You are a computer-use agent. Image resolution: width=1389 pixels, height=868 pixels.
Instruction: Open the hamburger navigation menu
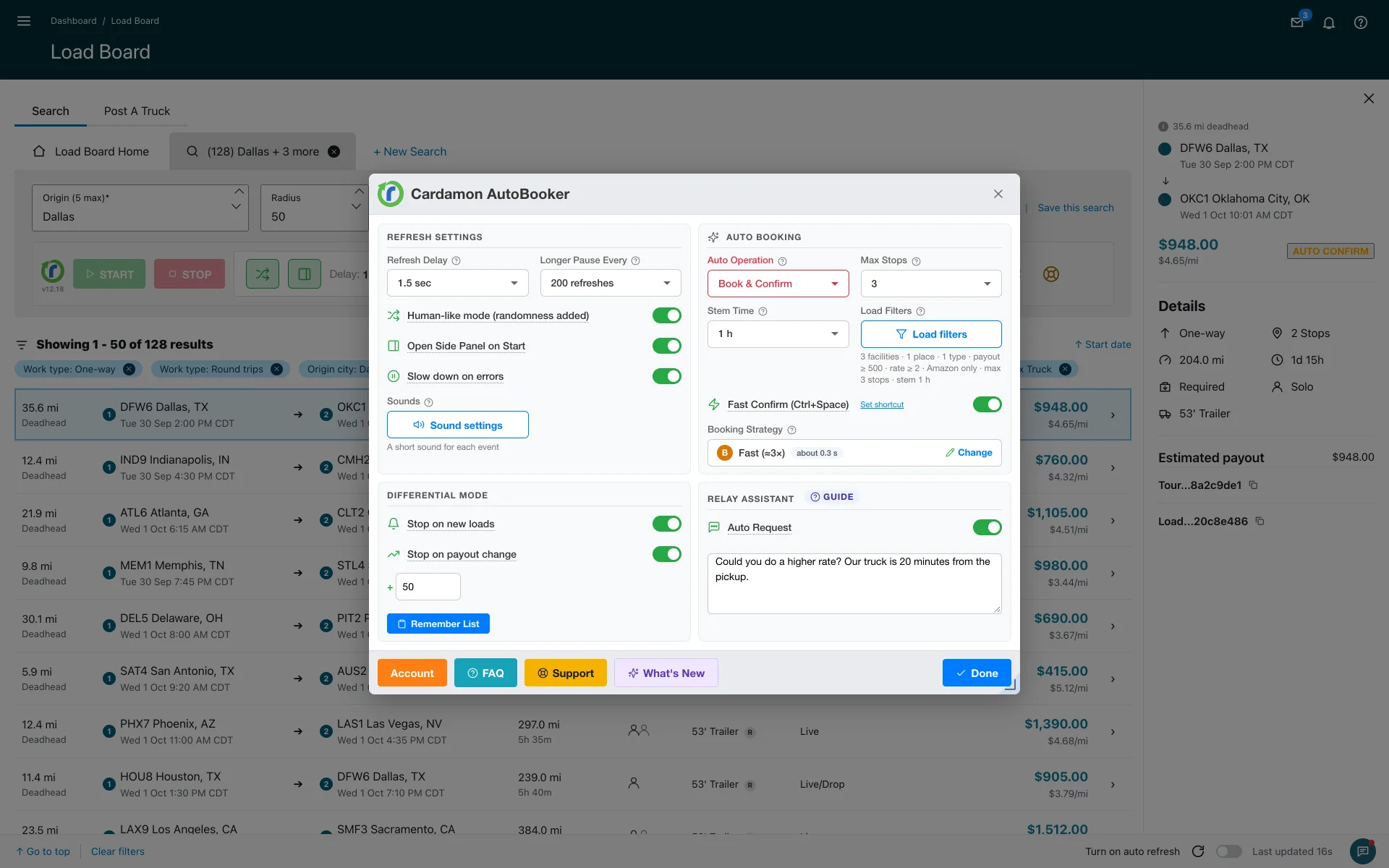[x=24, y=21]
